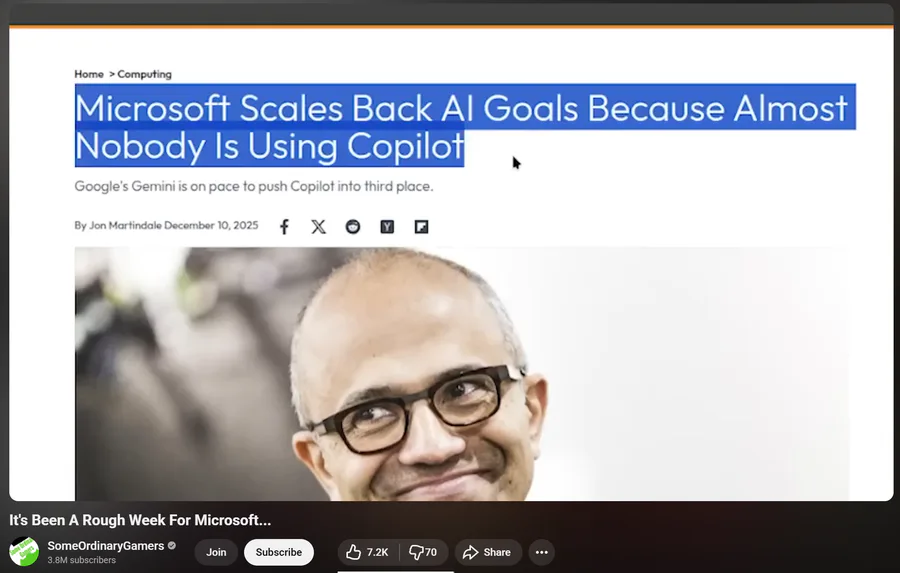This screenshot has width=900, height=573.
Task: Click the article's hero photo
Action: [x=462, y=374]
